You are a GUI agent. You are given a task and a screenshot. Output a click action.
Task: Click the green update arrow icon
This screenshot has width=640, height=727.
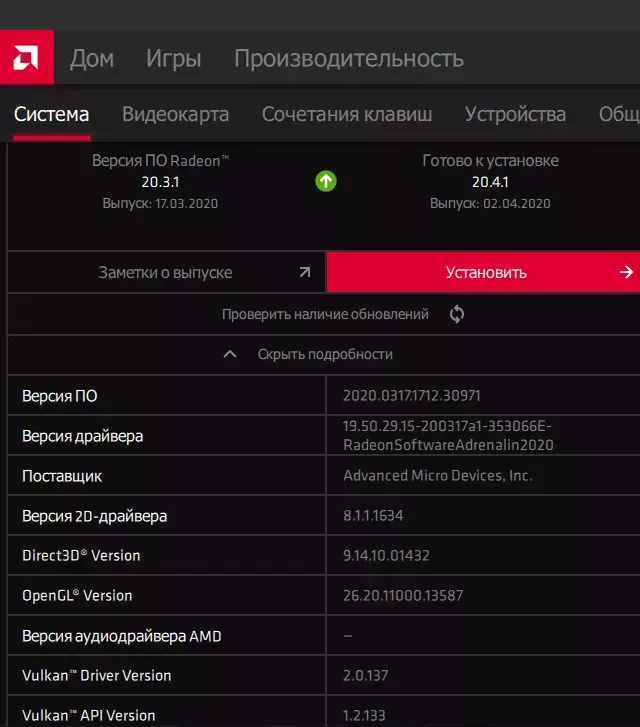pos(326,181)
